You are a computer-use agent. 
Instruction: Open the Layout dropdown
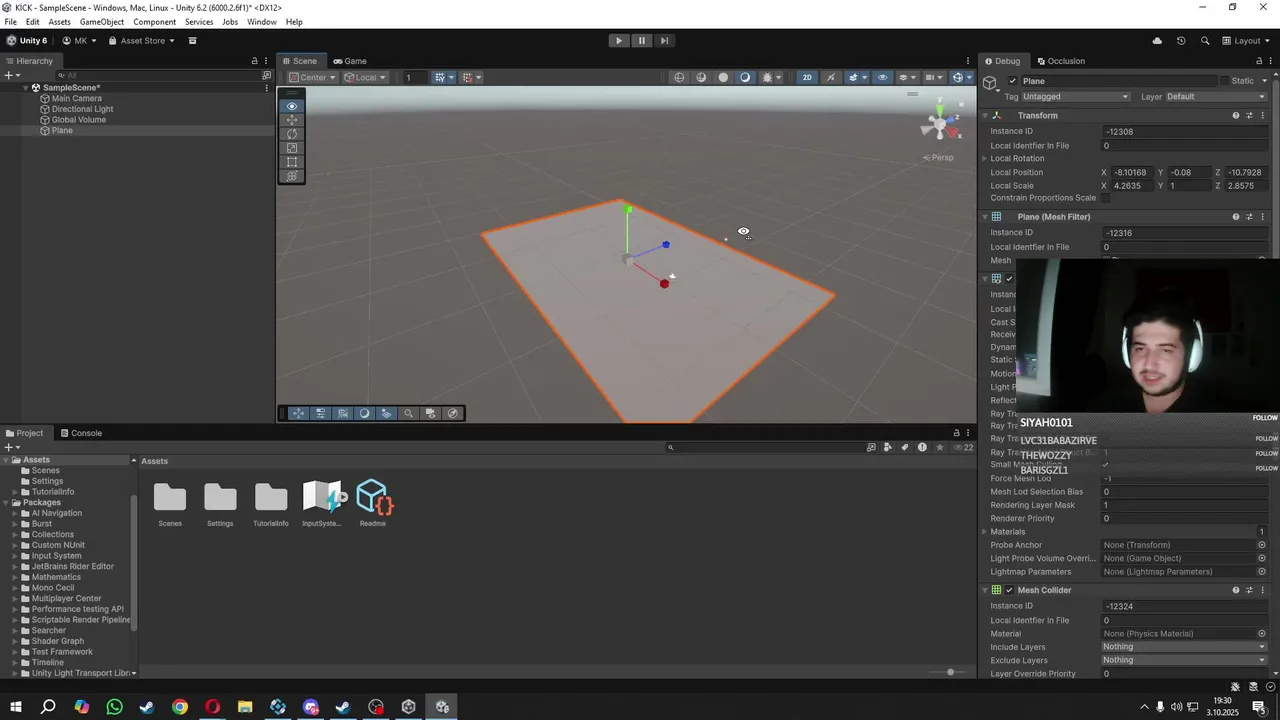coord(1248,41)
